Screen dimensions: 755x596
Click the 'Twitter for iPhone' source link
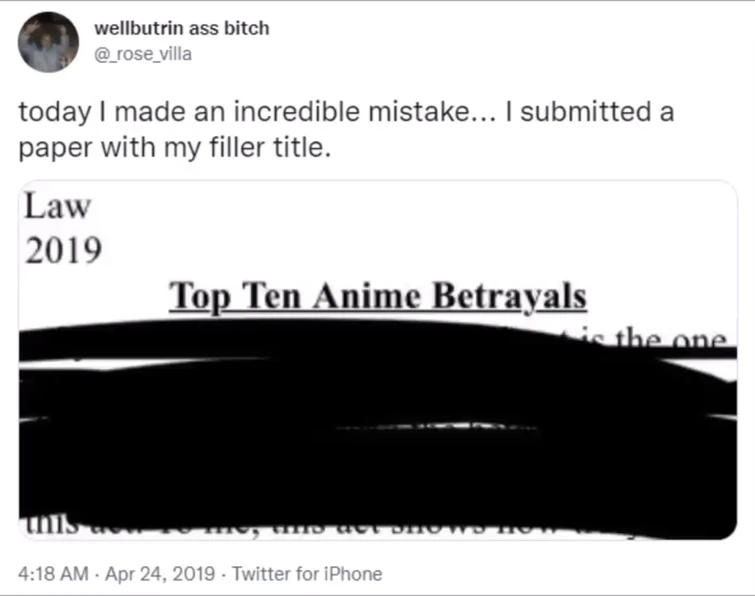click(x=307, y=574)
